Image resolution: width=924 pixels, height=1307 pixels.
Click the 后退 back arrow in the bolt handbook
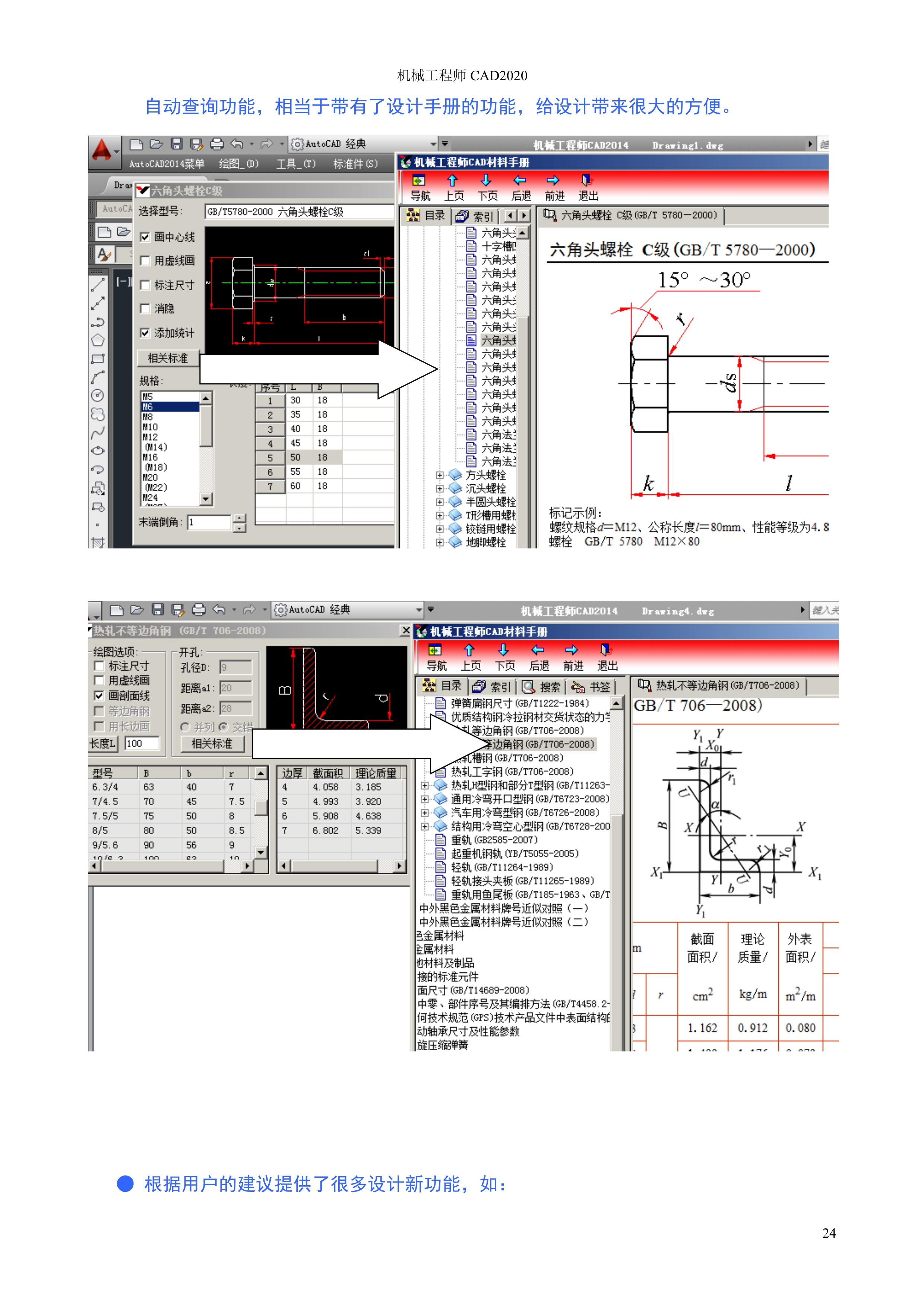520,181
